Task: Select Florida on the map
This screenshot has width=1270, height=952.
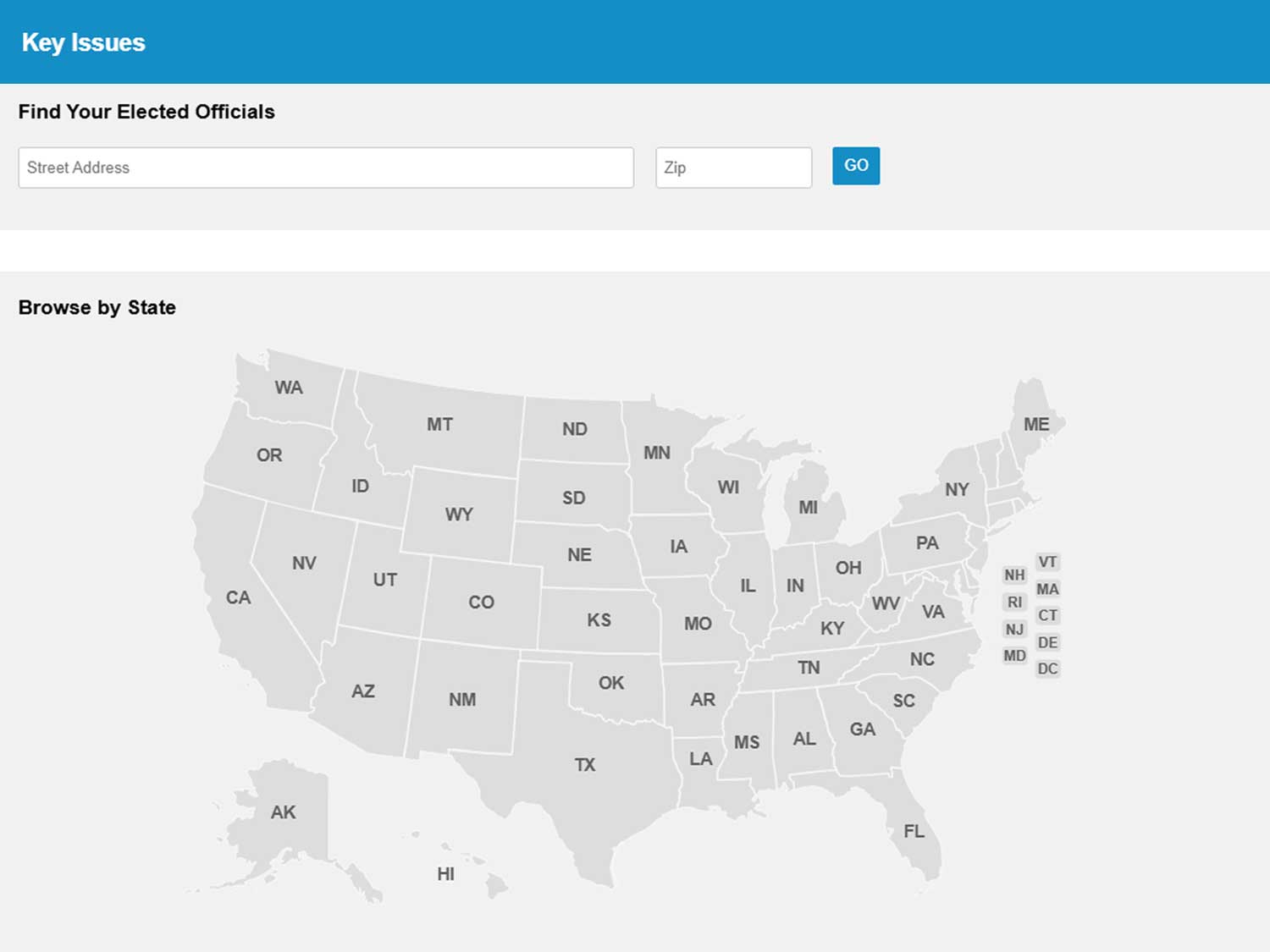Action: point(914,831)
